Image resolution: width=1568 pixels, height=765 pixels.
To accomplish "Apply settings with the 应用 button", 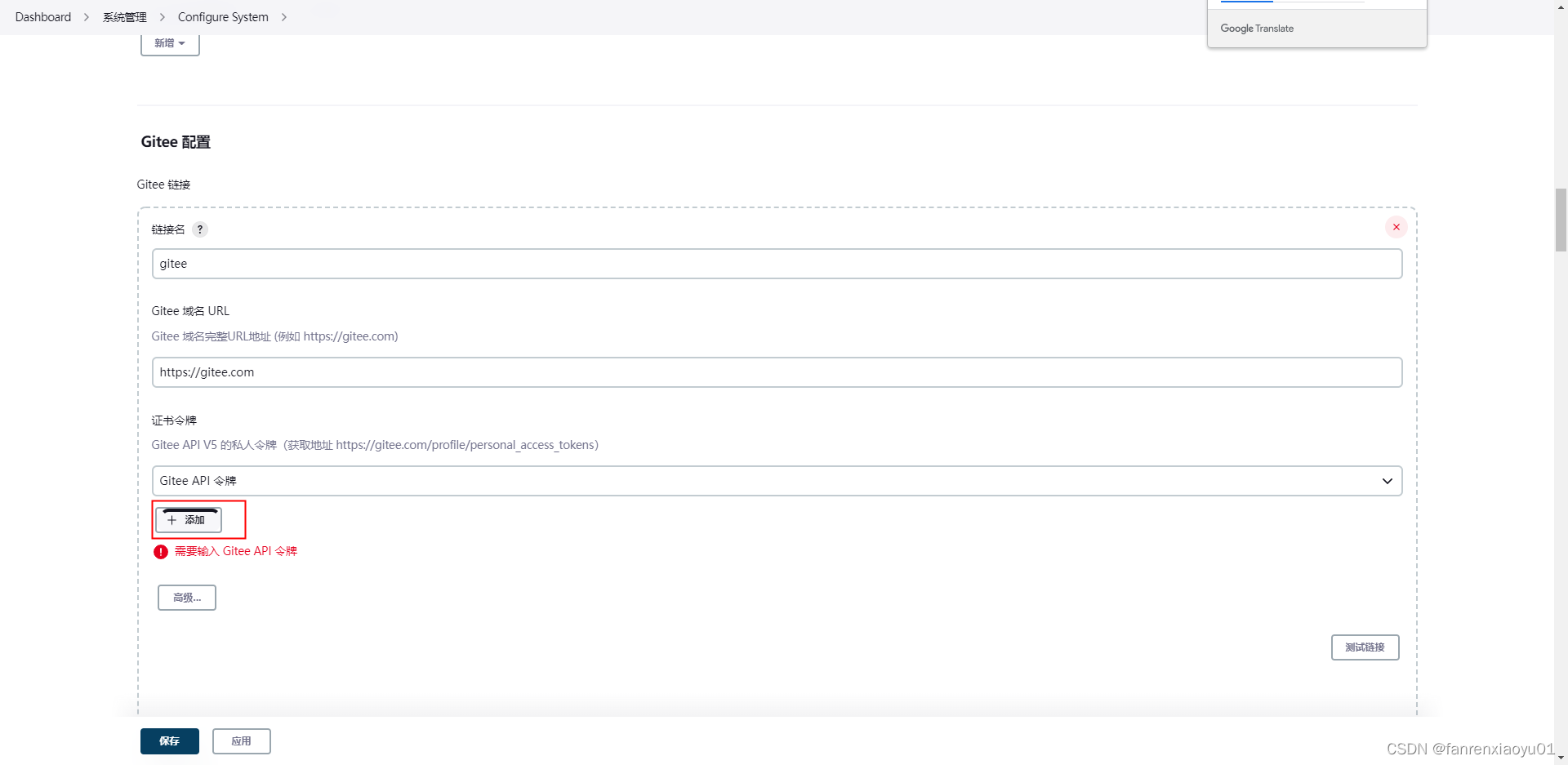I will 241,741.
